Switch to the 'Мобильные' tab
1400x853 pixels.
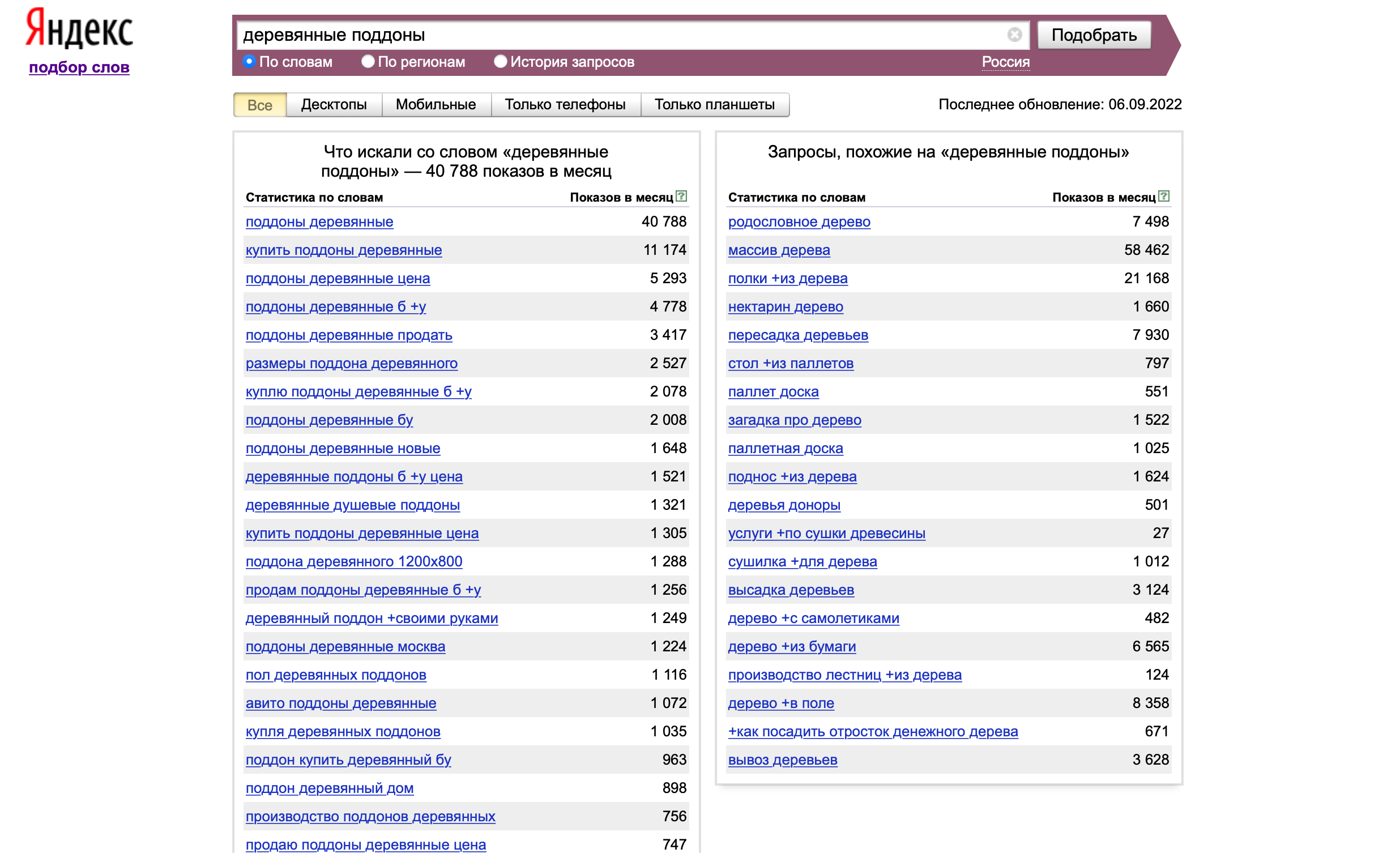click(x=436, y=105)
